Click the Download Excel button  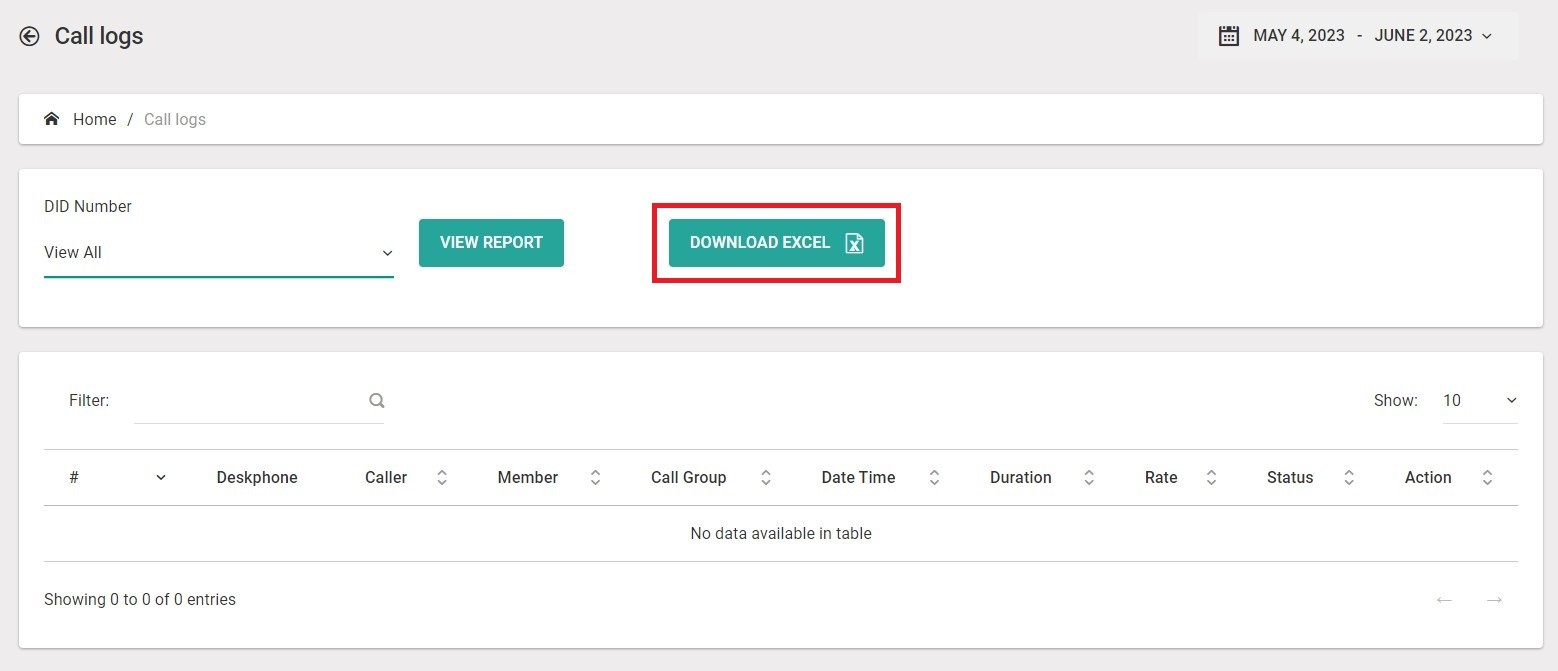[776, 243]
